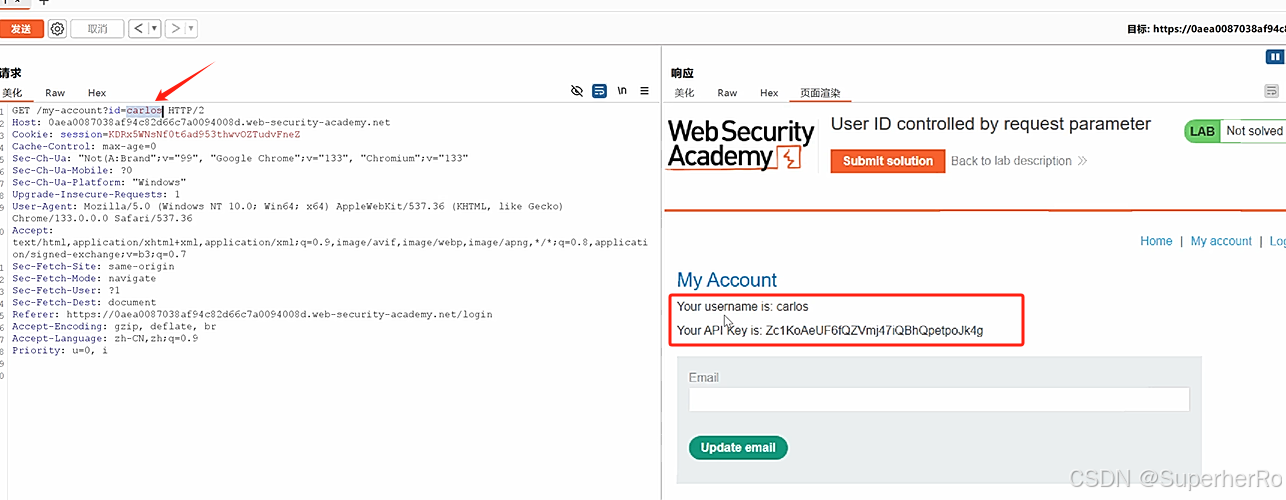
Task: Open Repeater send settings gear
Action: (x=57, y=29)
